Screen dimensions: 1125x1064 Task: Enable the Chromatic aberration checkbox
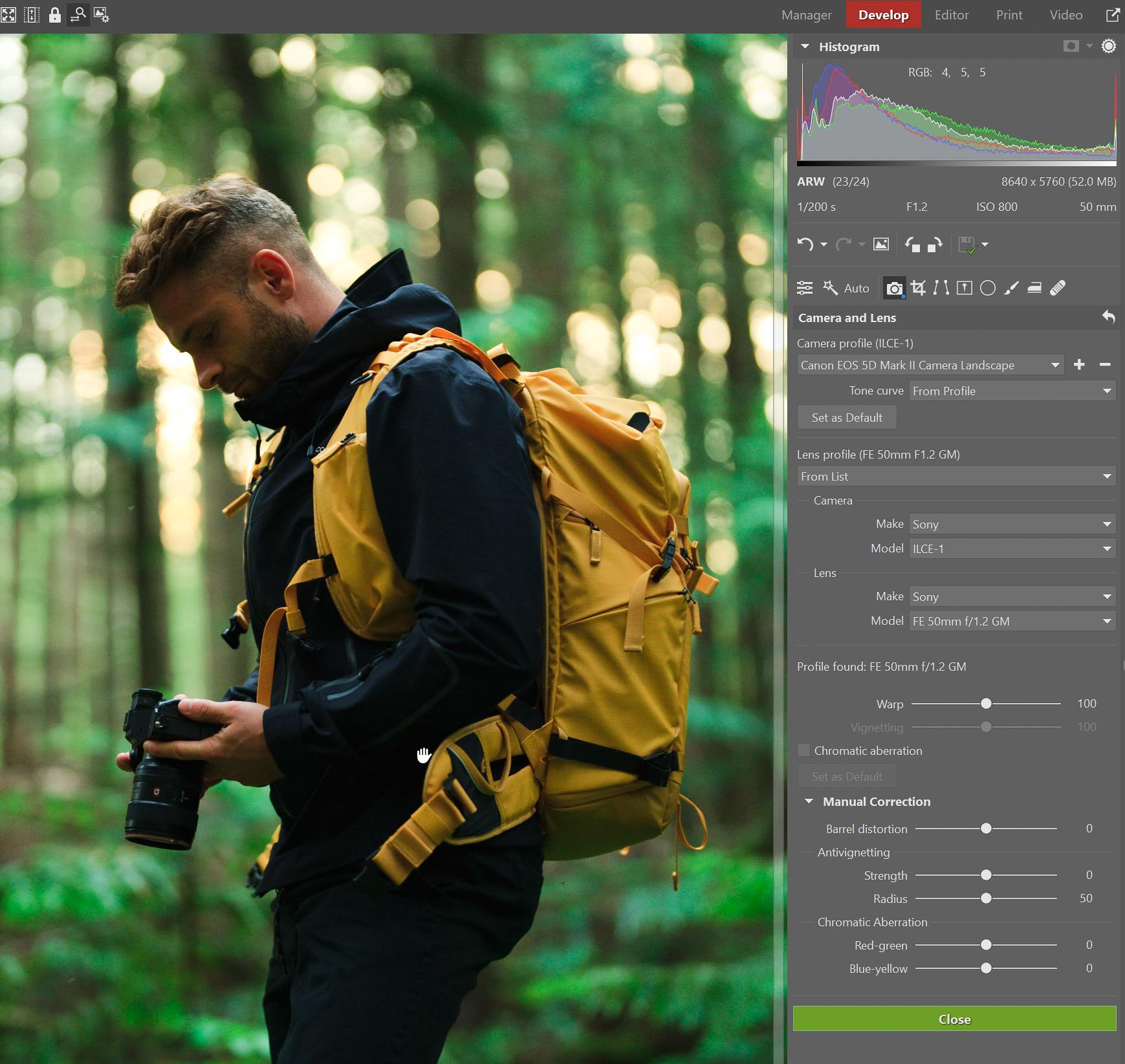tap(804, 750)
